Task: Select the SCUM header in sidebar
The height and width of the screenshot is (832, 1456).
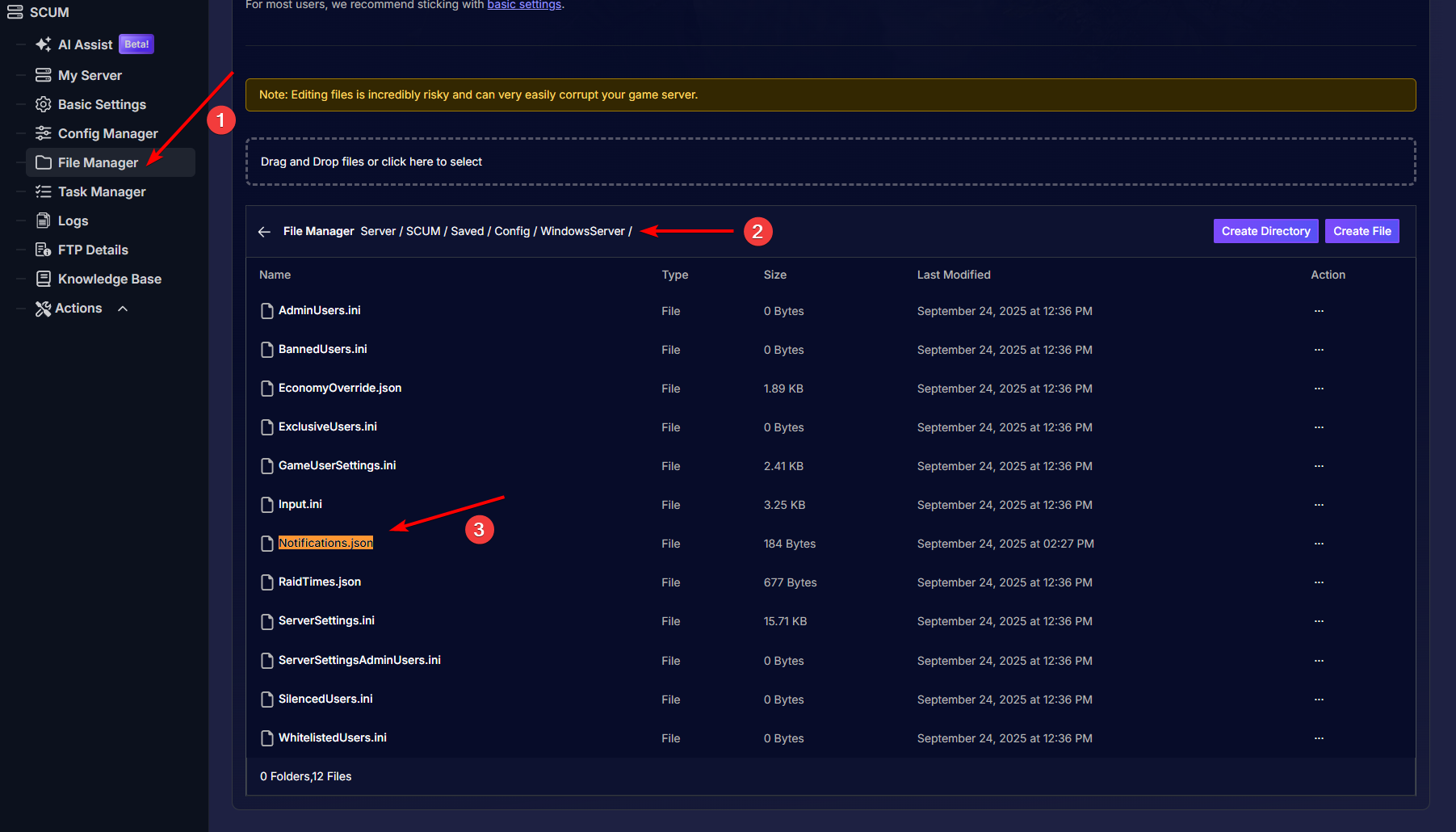Action: click(48, 12)
